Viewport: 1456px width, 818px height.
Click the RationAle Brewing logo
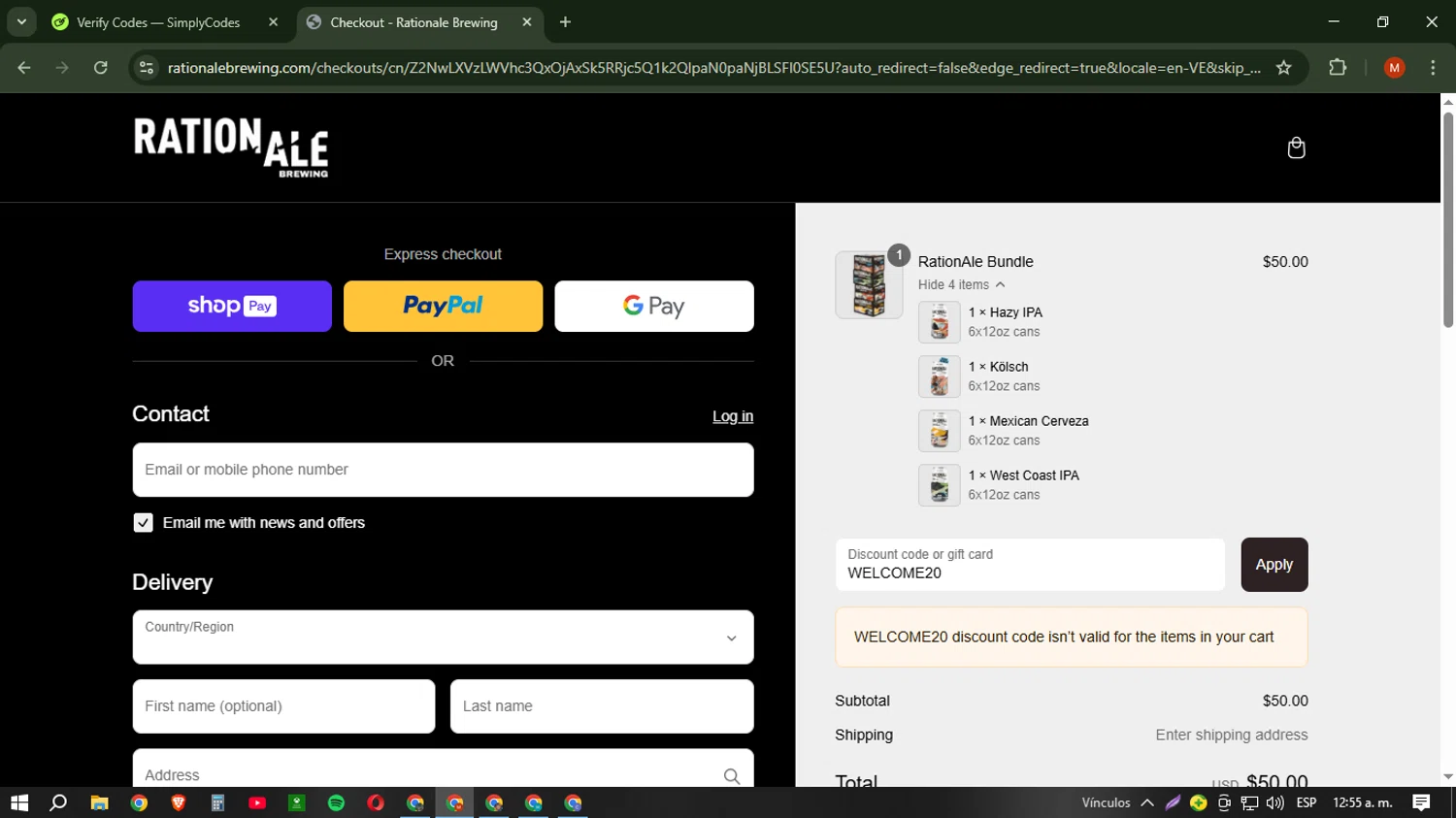coord(231,147)
